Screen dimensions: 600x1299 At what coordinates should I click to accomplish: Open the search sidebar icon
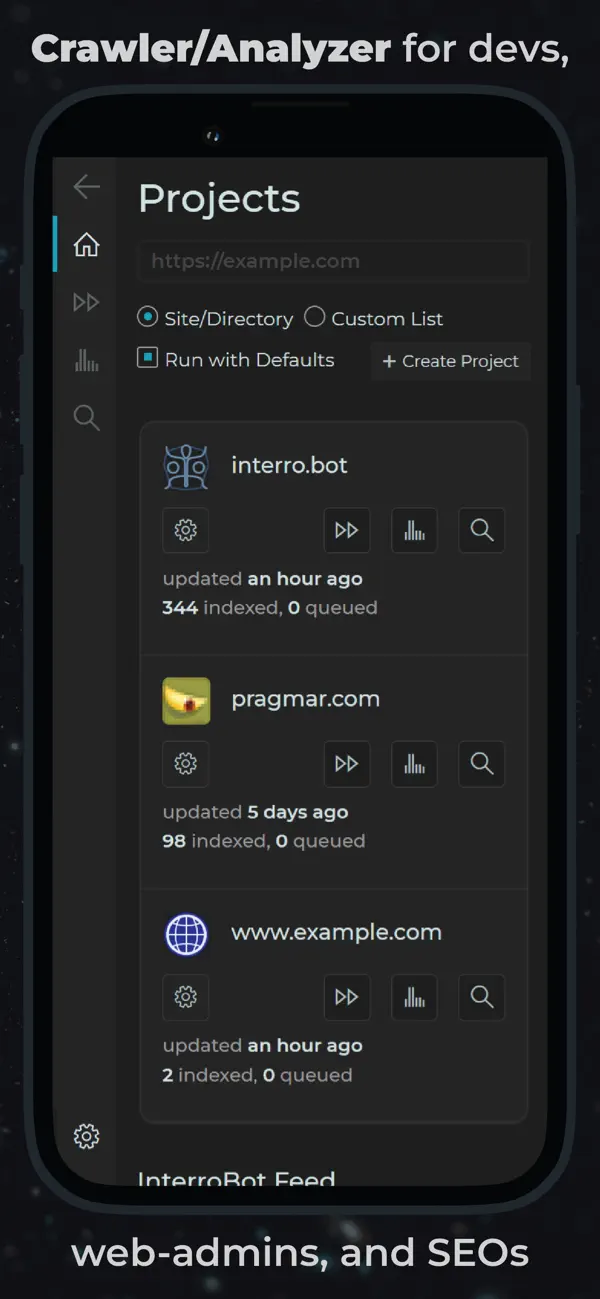tap(87, 418)
